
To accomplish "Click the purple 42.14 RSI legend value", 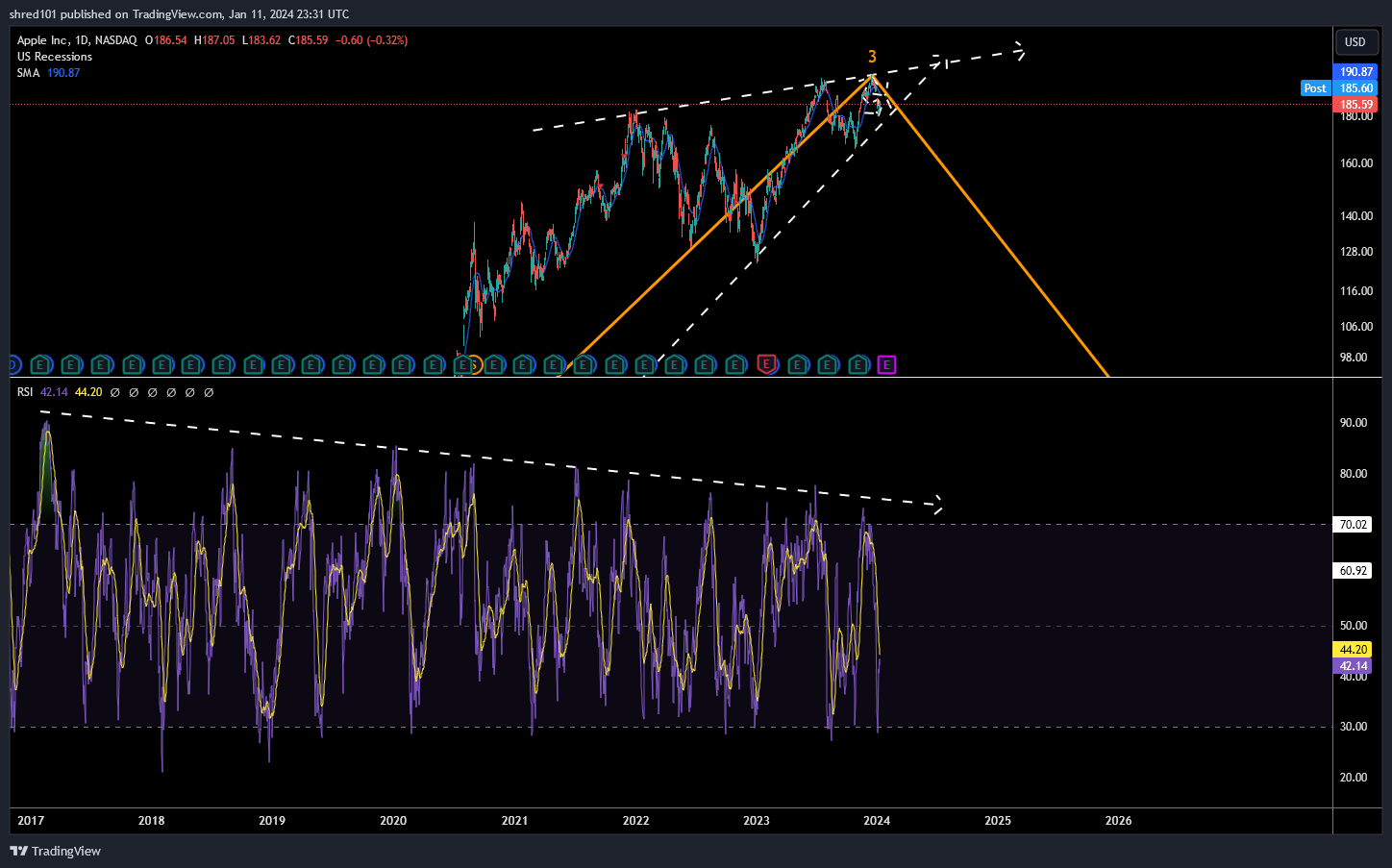I will coord(54,392).
